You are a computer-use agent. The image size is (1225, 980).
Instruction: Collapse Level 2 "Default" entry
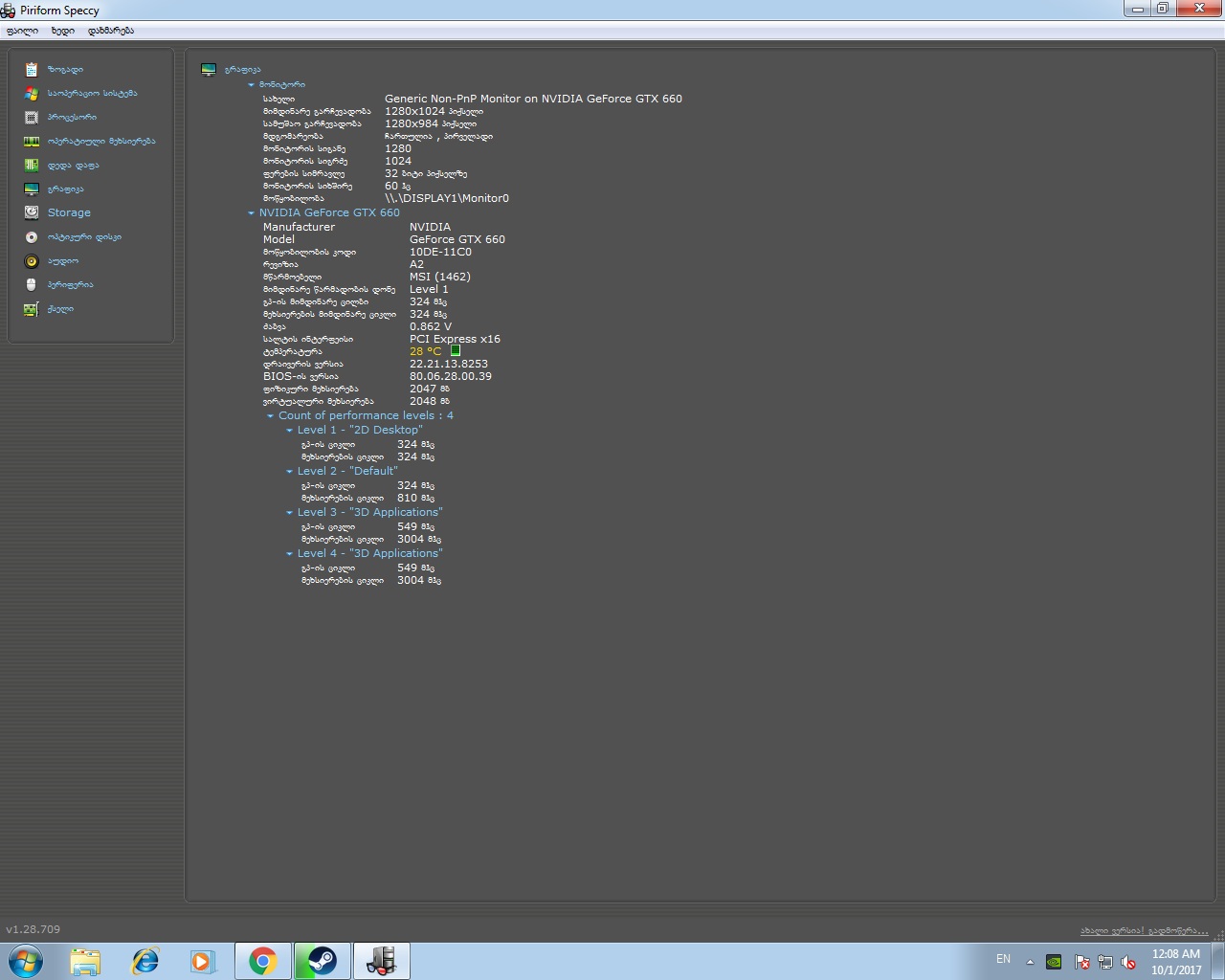pos(289,472)
